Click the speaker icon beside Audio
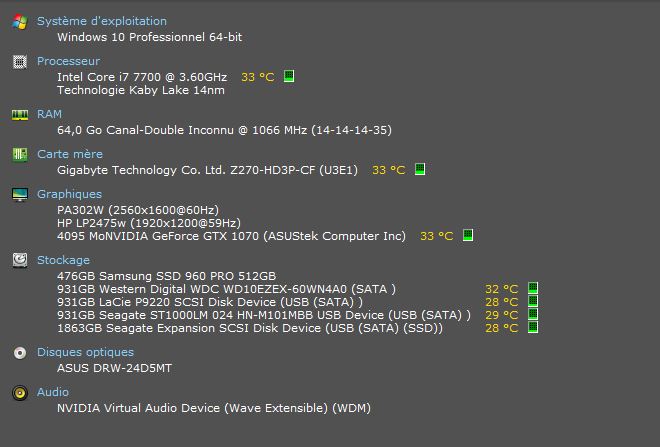Viewport: 660px width, 447px height. click(x=20, y=393)
